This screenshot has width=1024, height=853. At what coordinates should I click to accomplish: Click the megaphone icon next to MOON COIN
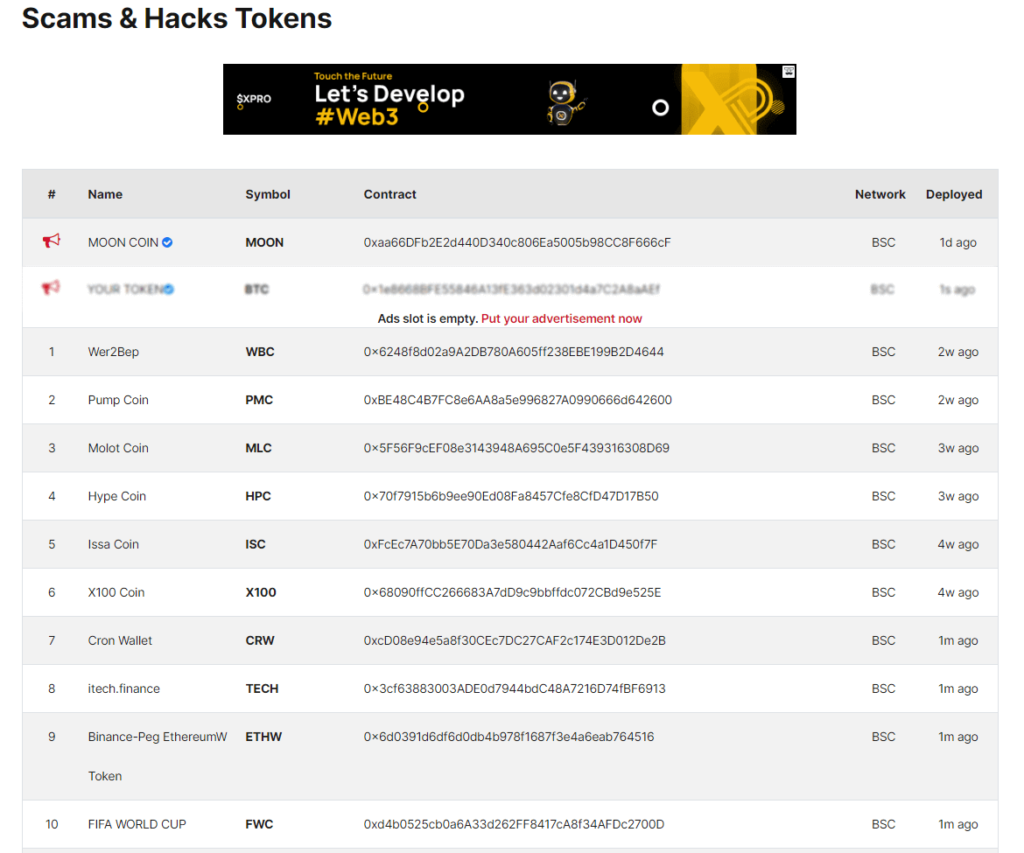point(51,241)
